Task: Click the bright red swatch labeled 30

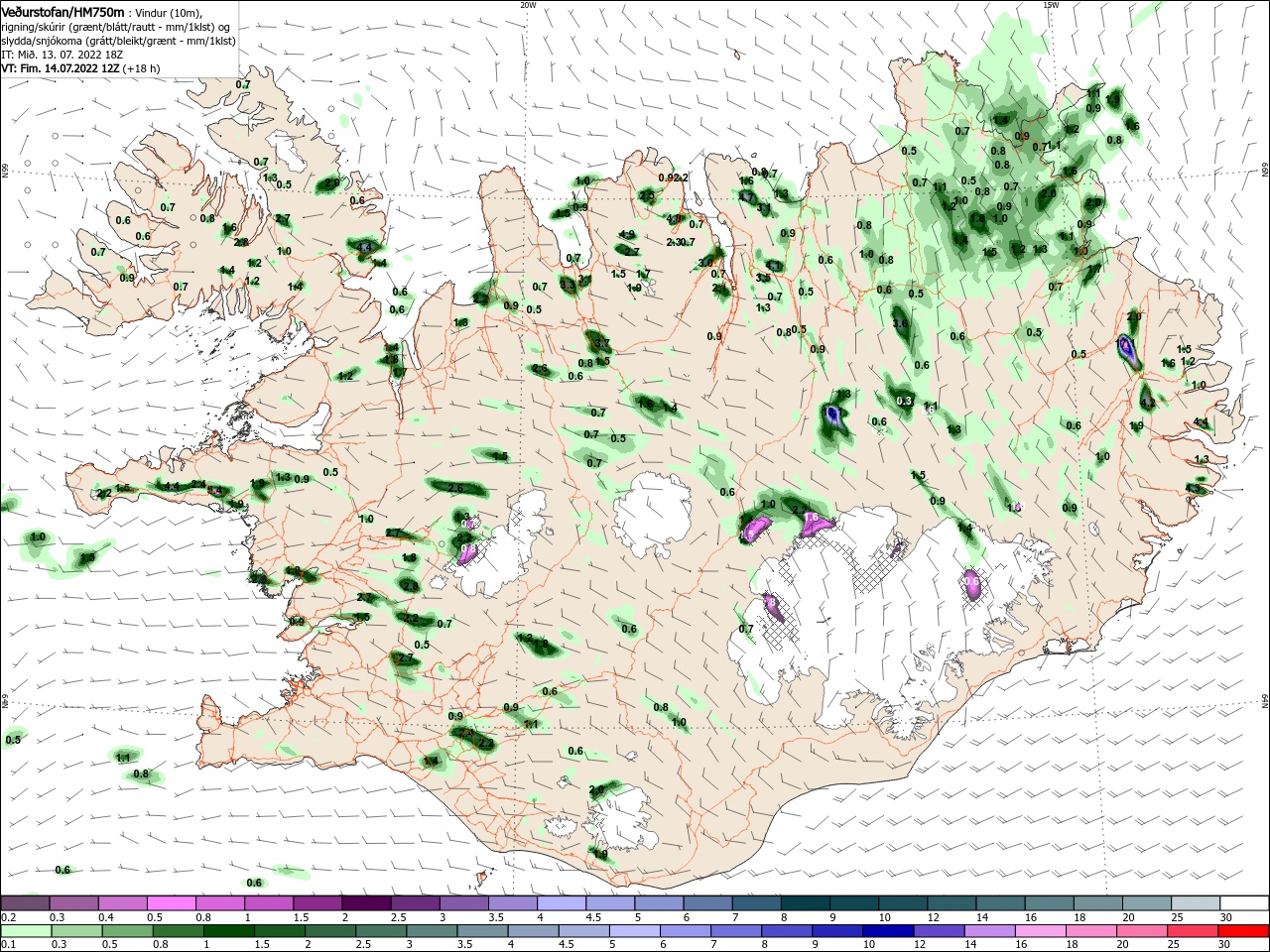Action: (x=1243, y=931)
